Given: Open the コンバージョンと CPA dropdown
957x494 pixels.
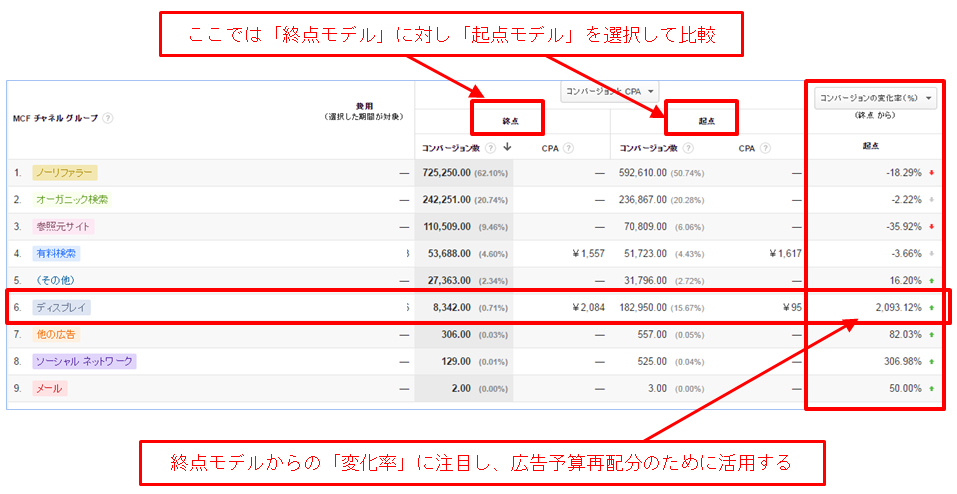Looking at the screenshot, I should [610, 91].
